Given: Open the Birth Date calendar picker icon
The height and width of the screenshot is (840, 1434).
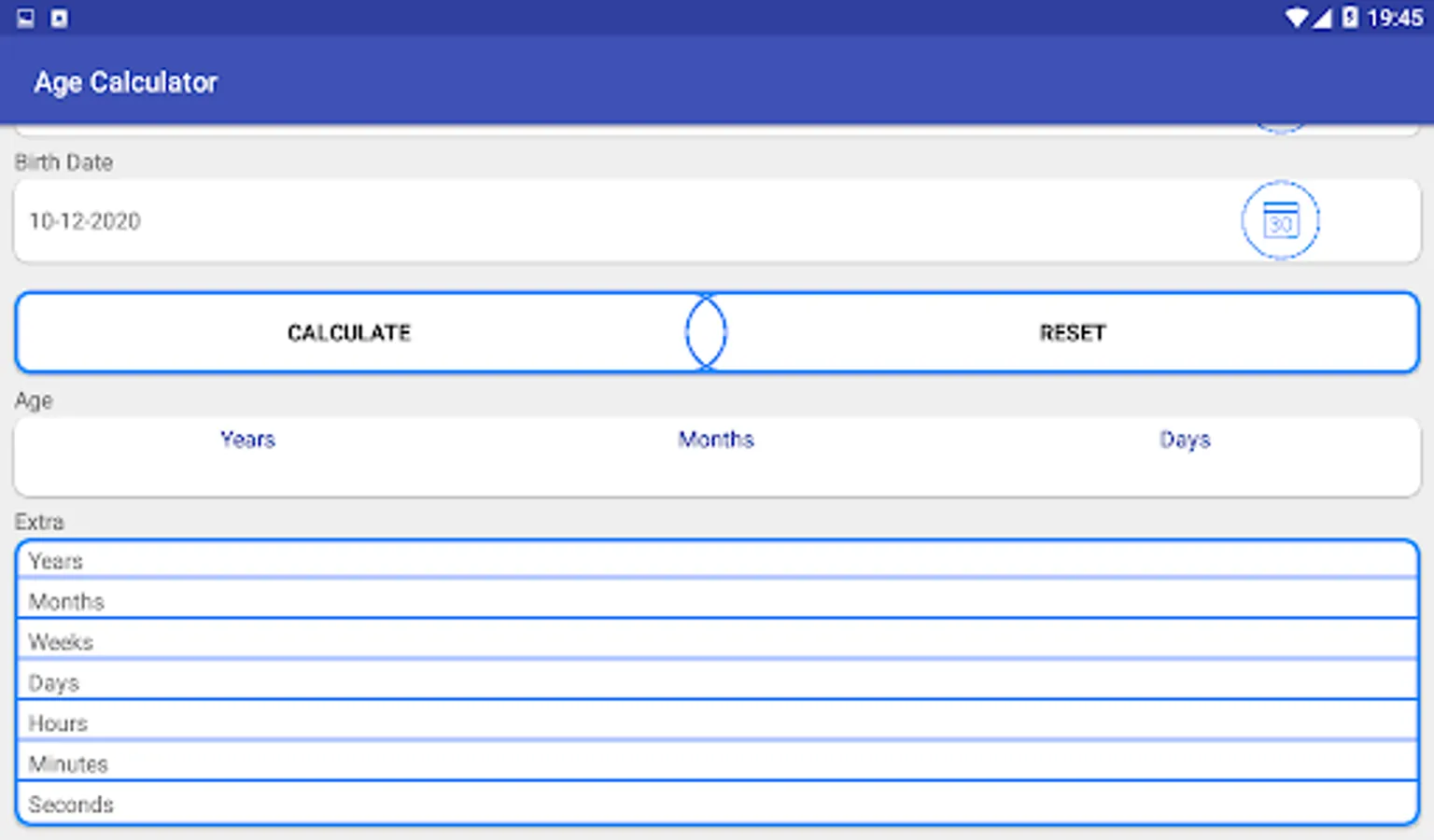Looking at the screenshot, I should (1280, 220).
